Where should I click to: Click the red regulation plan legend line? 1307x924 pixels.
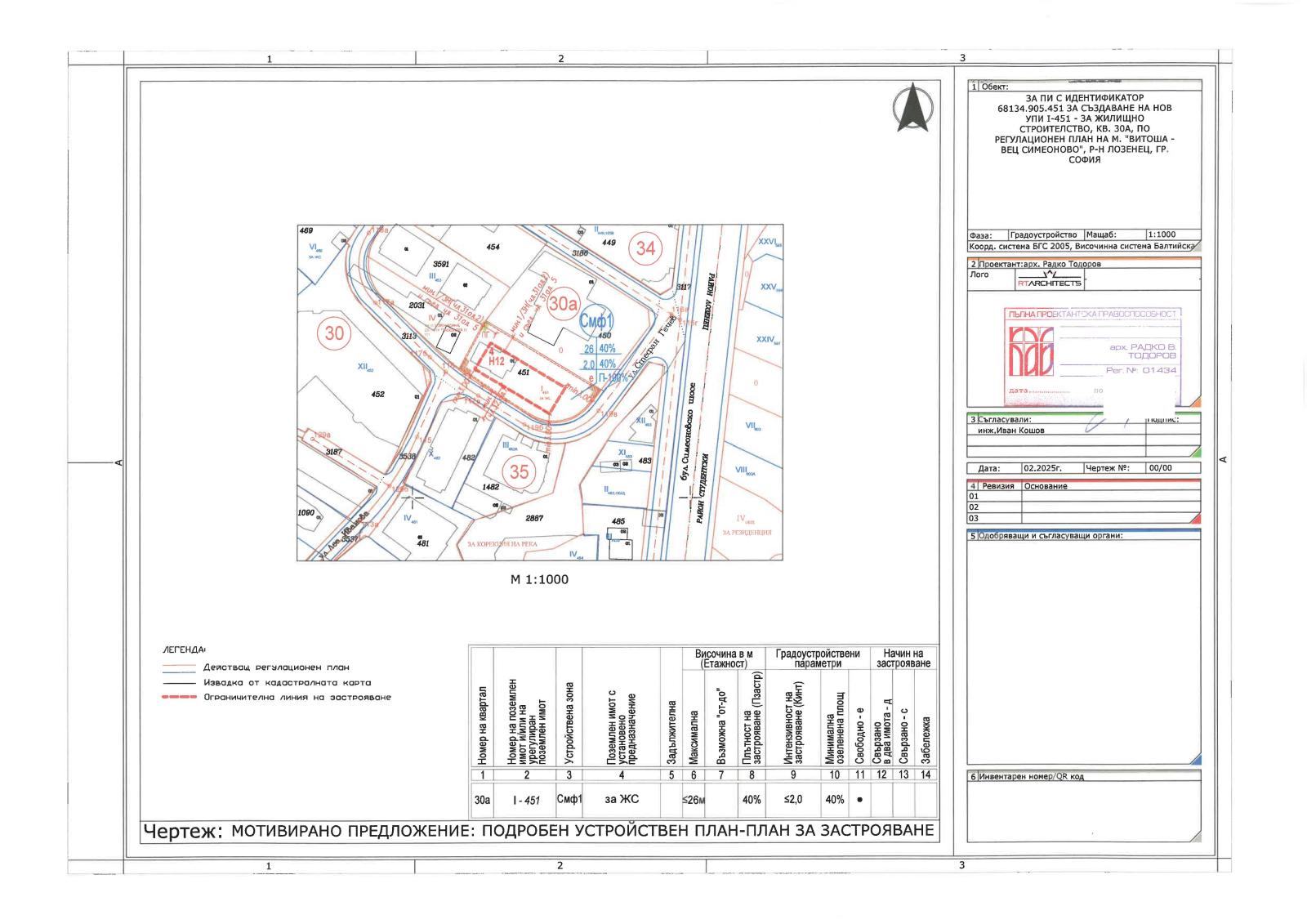[x=179, y=667]
